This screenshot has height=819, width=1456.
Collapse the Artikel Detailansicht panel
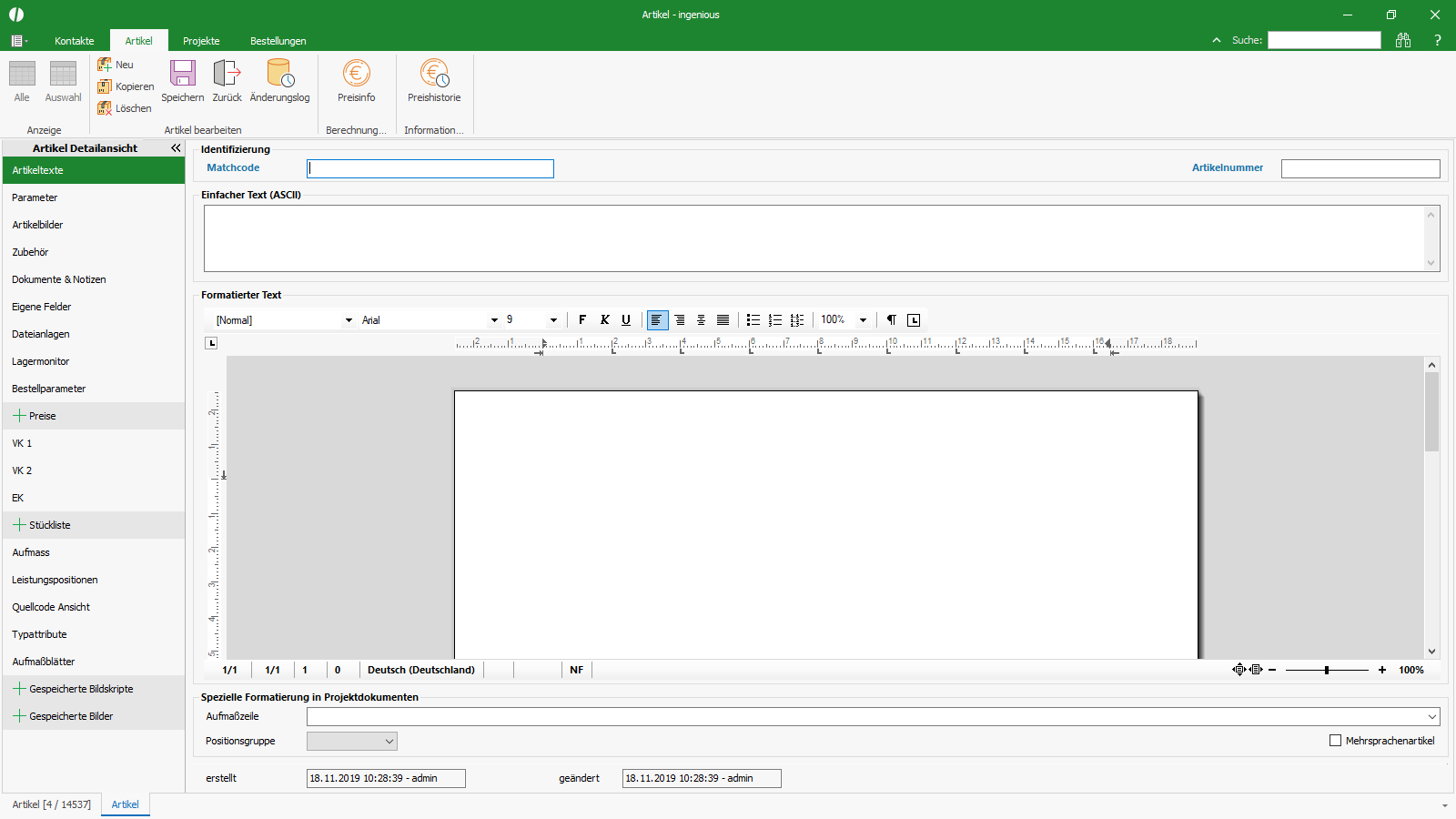[x=176, y=147]
